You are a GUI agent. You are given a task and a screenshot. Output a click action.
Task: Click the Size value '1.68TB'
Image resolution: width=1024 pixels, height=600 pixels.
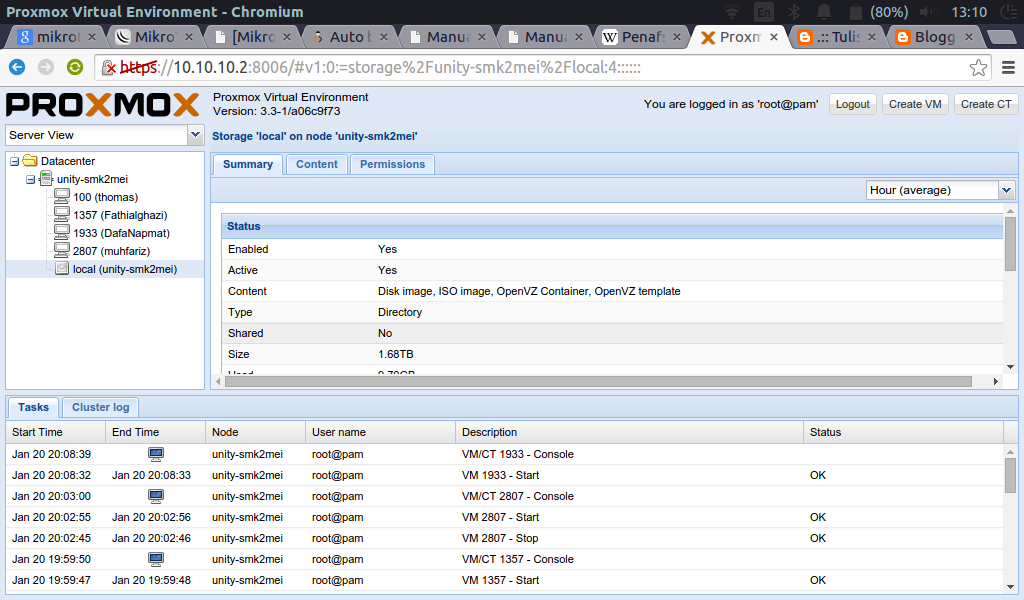(x=395, y=354)
